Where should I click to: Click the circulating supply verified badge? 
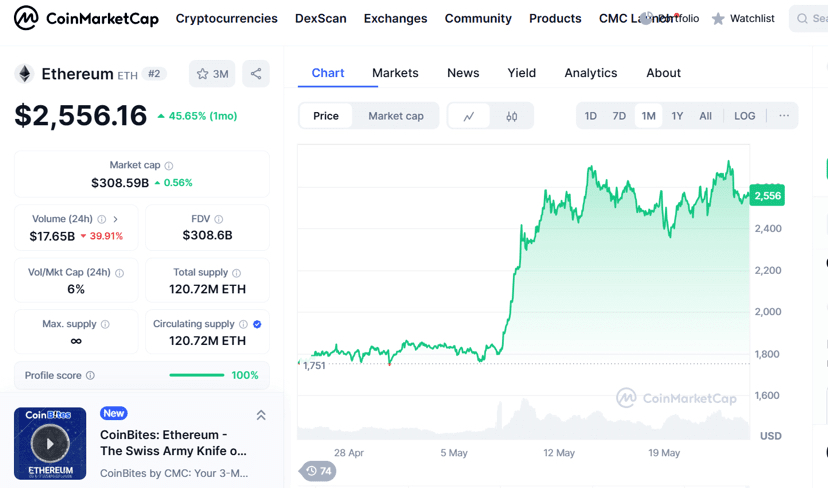pyautogui.click(x=258, y=324)
